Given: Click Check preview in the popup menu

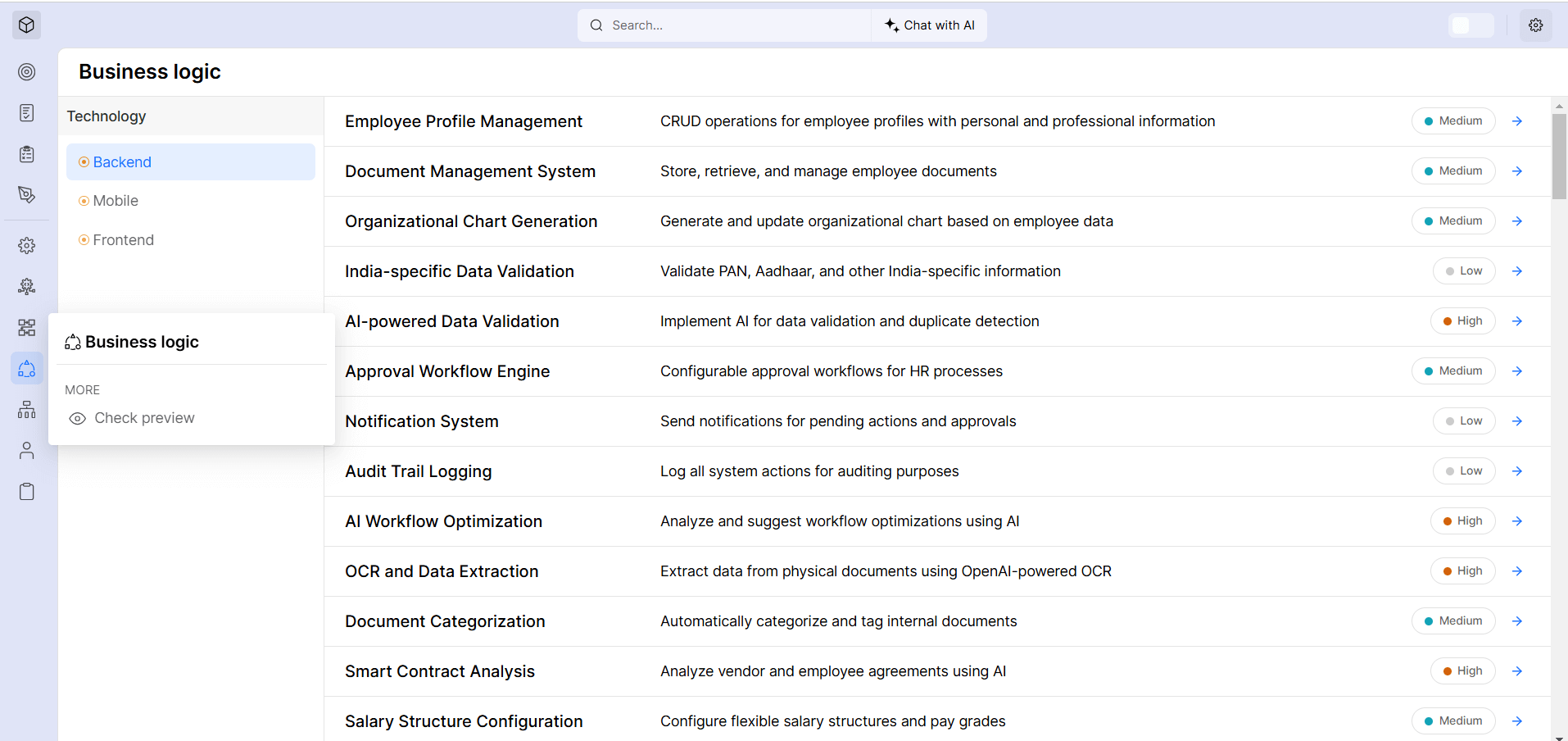Looking at the screenshot, I should (144, 418).
